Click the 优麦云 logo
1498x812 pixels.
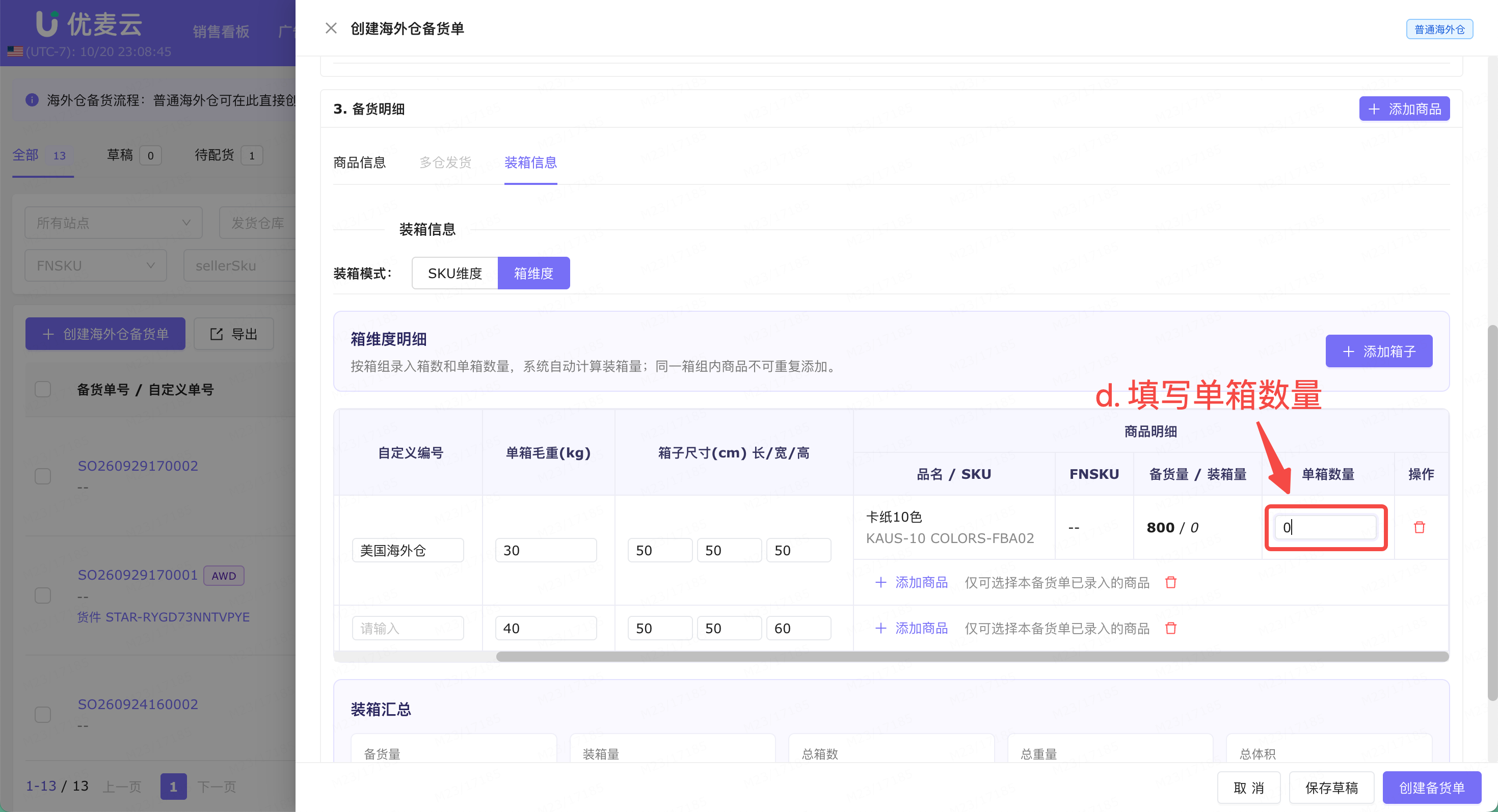tap(88, 24)
